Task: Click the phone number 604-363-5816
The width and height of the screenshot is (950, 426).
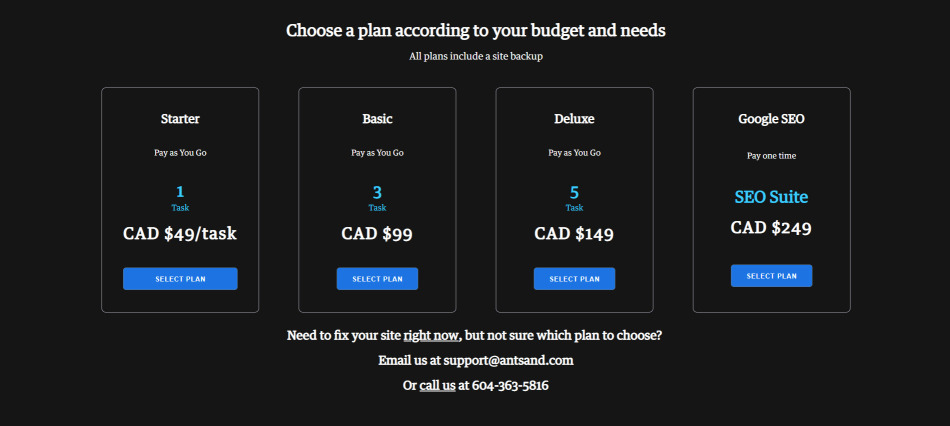Action: (x=510, y=385)
